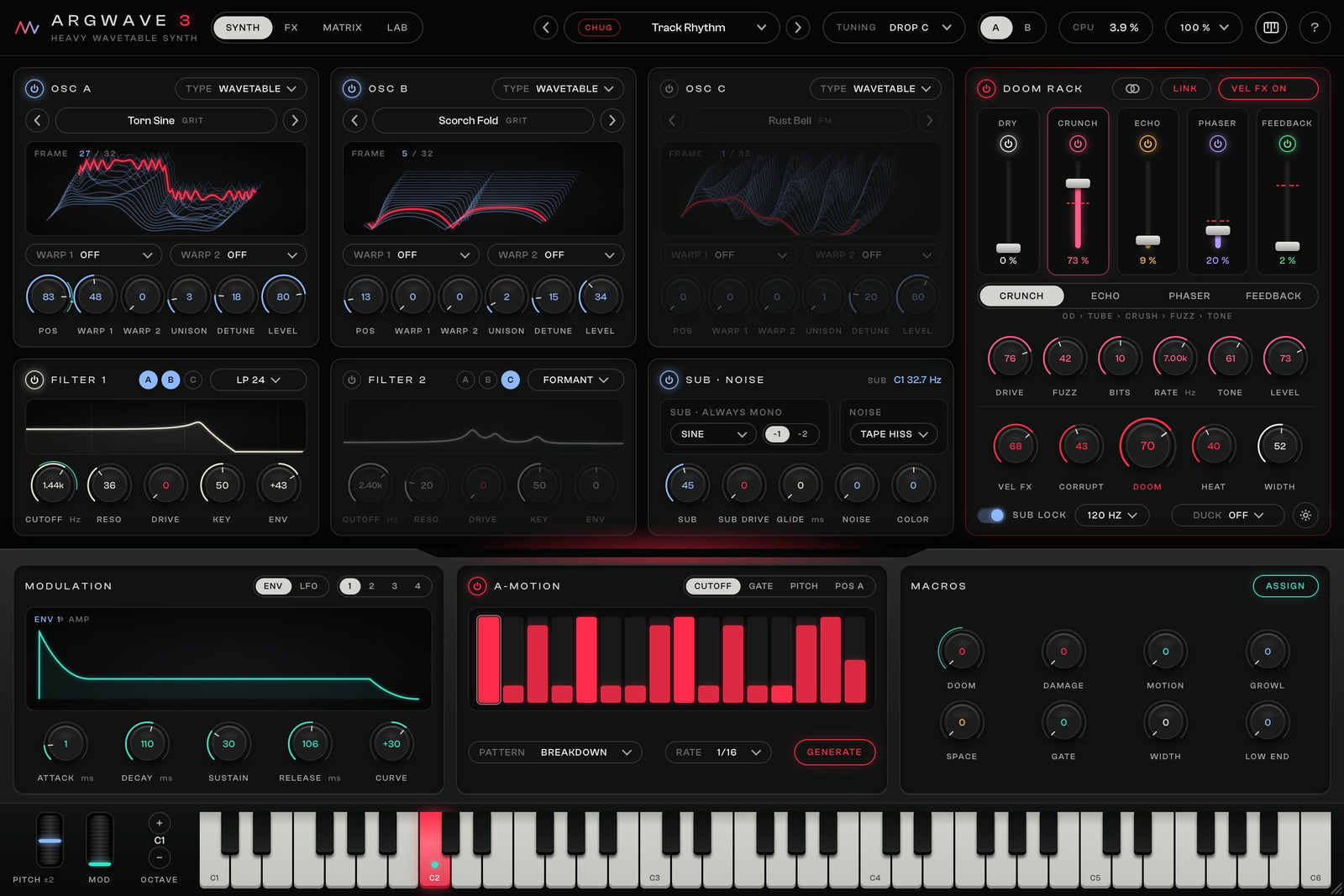Open the Duck Off dropdown

[1228, 515]
